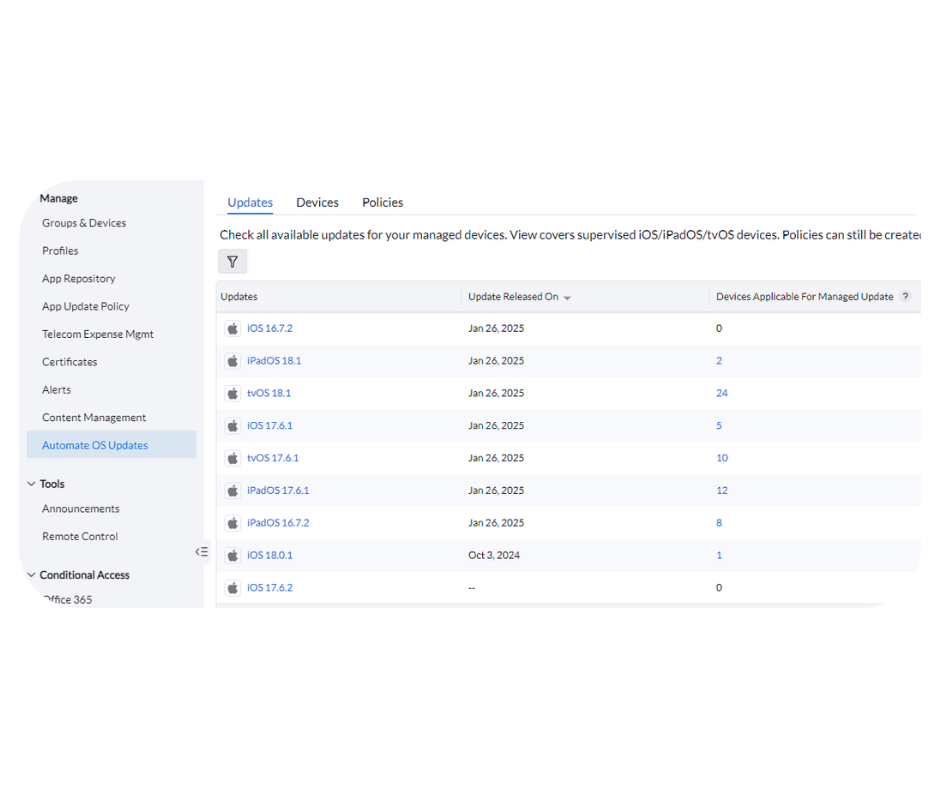Click device count 10 for tvOS 17.6.1
Screen dimensions: 940x788
pyautogui.click(x=722, y=458)
